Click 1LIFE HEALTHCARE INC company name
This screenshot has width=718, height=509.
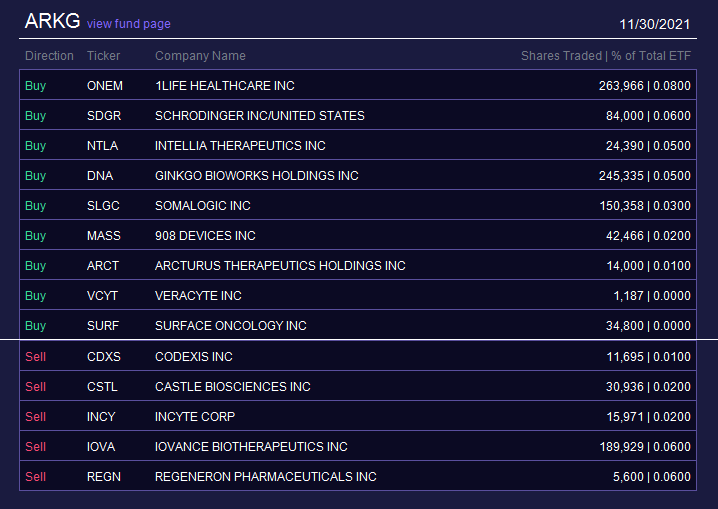click(x=225, y=86)
